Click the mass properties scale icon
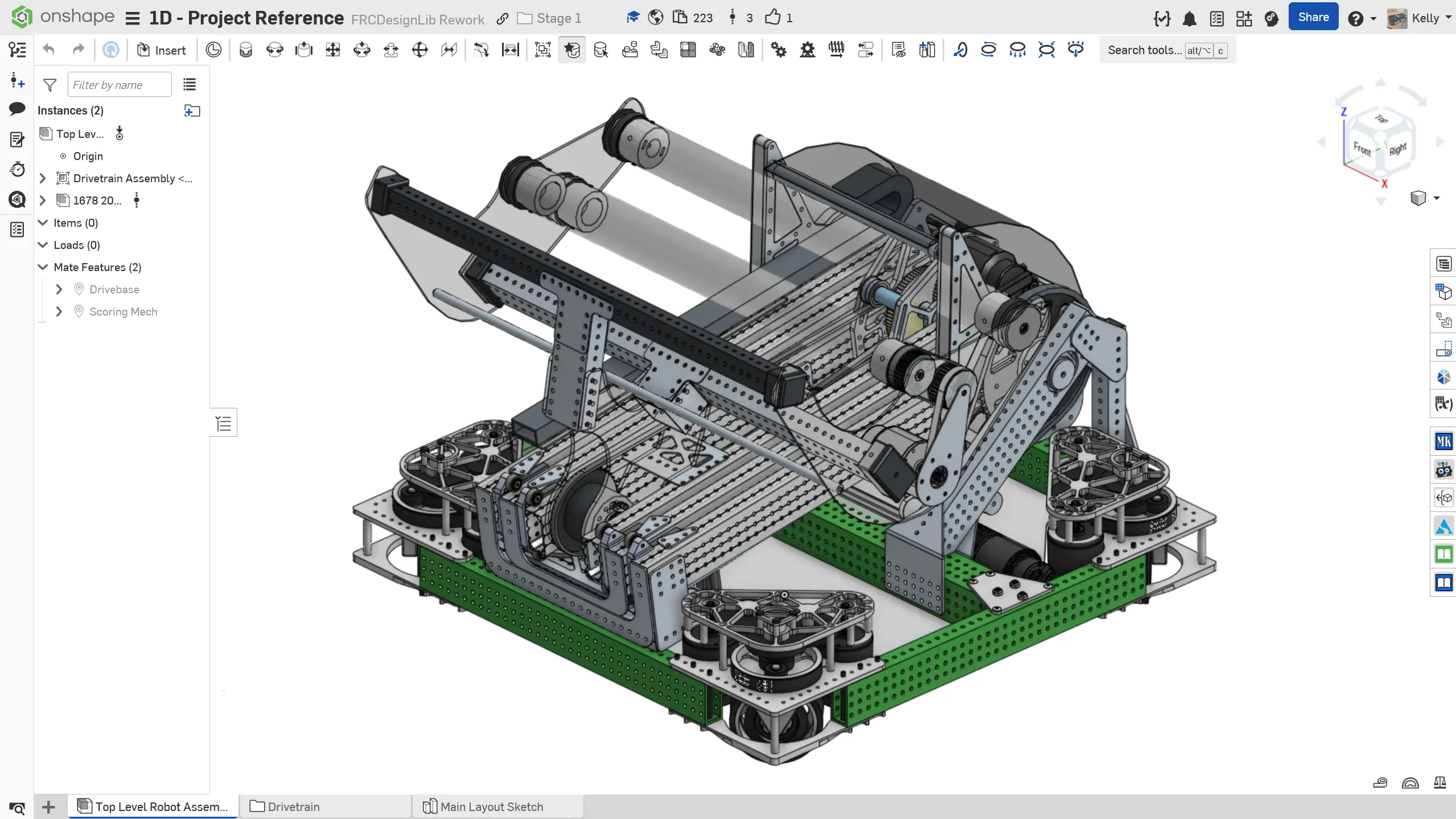Image resolution: width=1456 pixels, height=819 pixels. [x=1439, y=783]
